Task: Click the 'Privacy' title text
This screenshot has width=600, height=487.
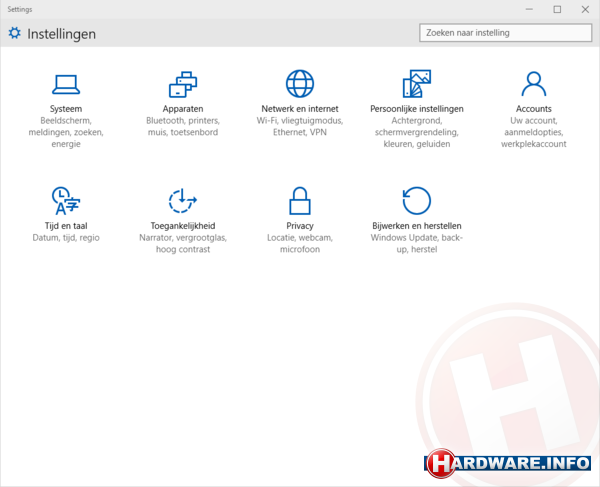Action: [x=300, y=226]
